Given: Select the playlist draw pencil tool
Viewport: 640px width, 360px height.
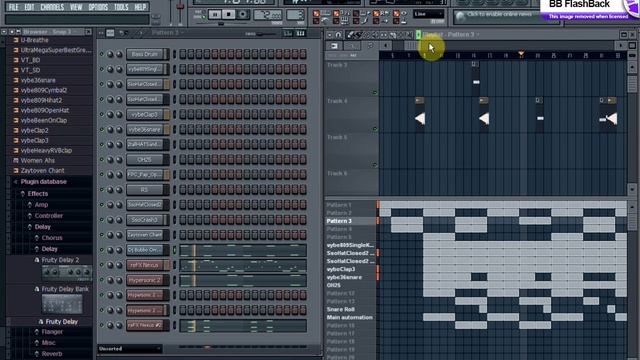Looking at the screenshot, I should (x=351, y=35).
